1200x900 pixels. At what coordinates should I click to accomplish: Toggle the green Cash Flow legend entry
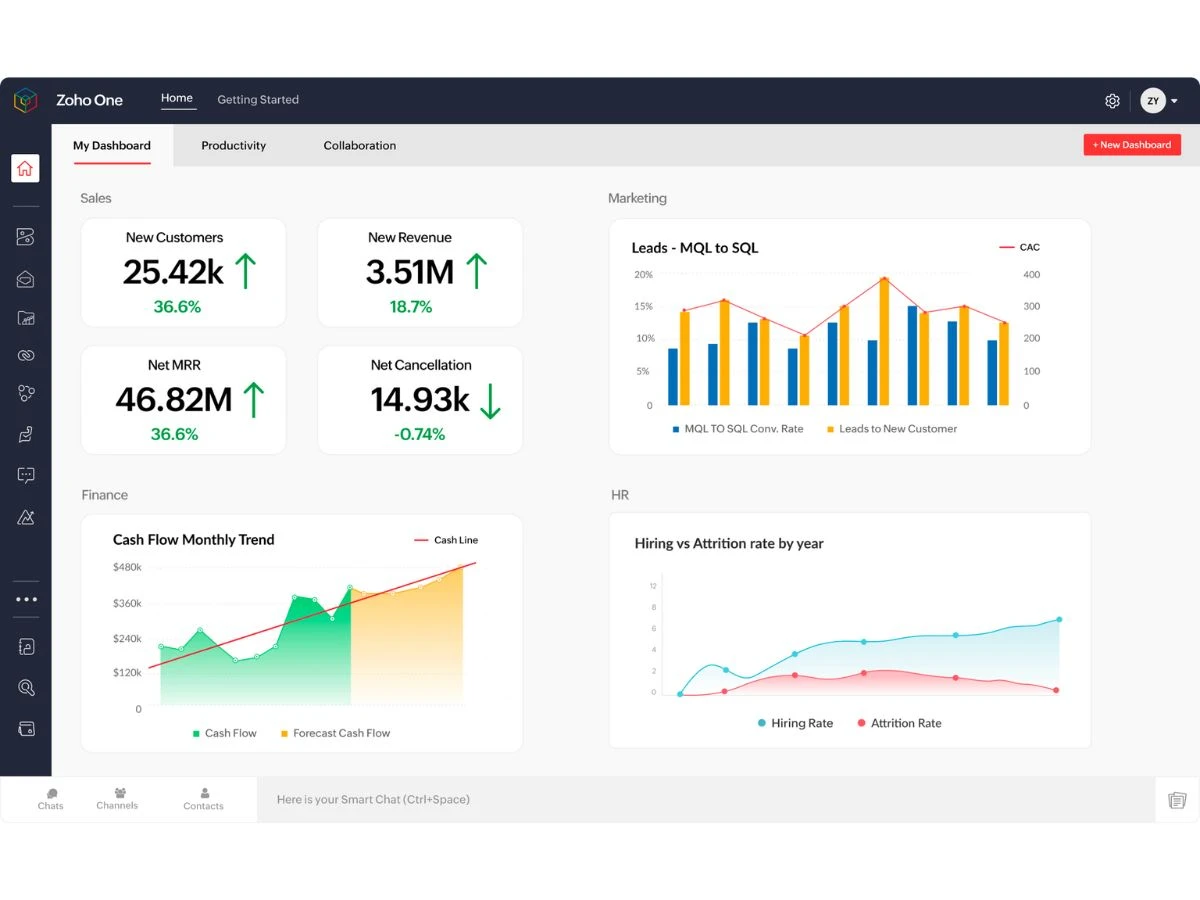[224, 733]
